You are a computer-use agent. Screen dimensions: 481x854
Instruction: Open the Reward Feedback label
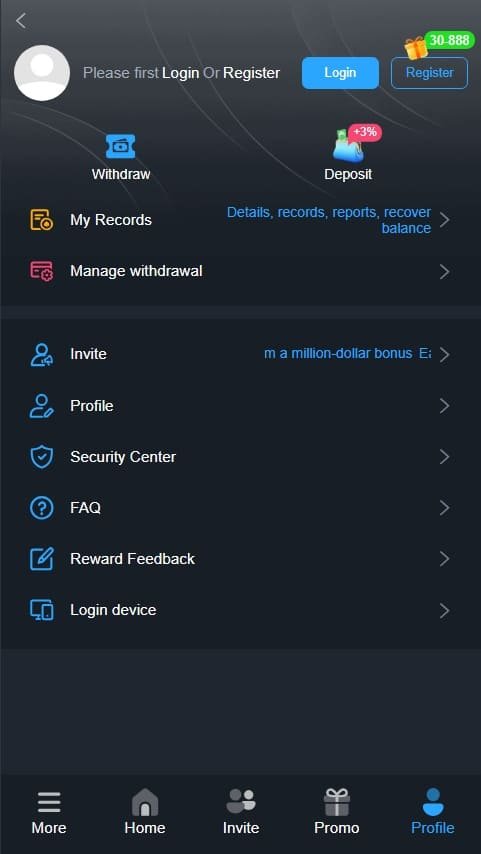coord(132,559)
